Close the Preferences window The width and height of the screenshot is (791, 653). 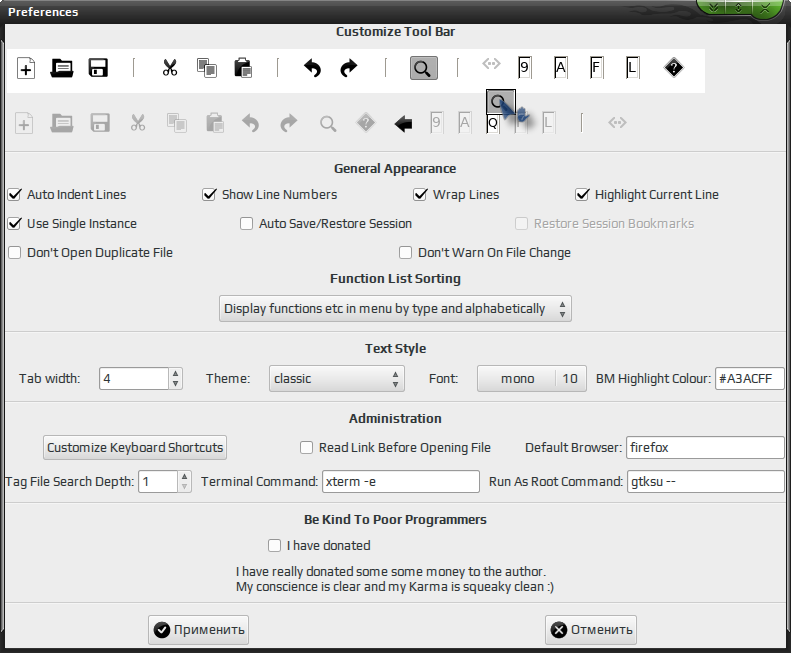click(x=765, y=8)
